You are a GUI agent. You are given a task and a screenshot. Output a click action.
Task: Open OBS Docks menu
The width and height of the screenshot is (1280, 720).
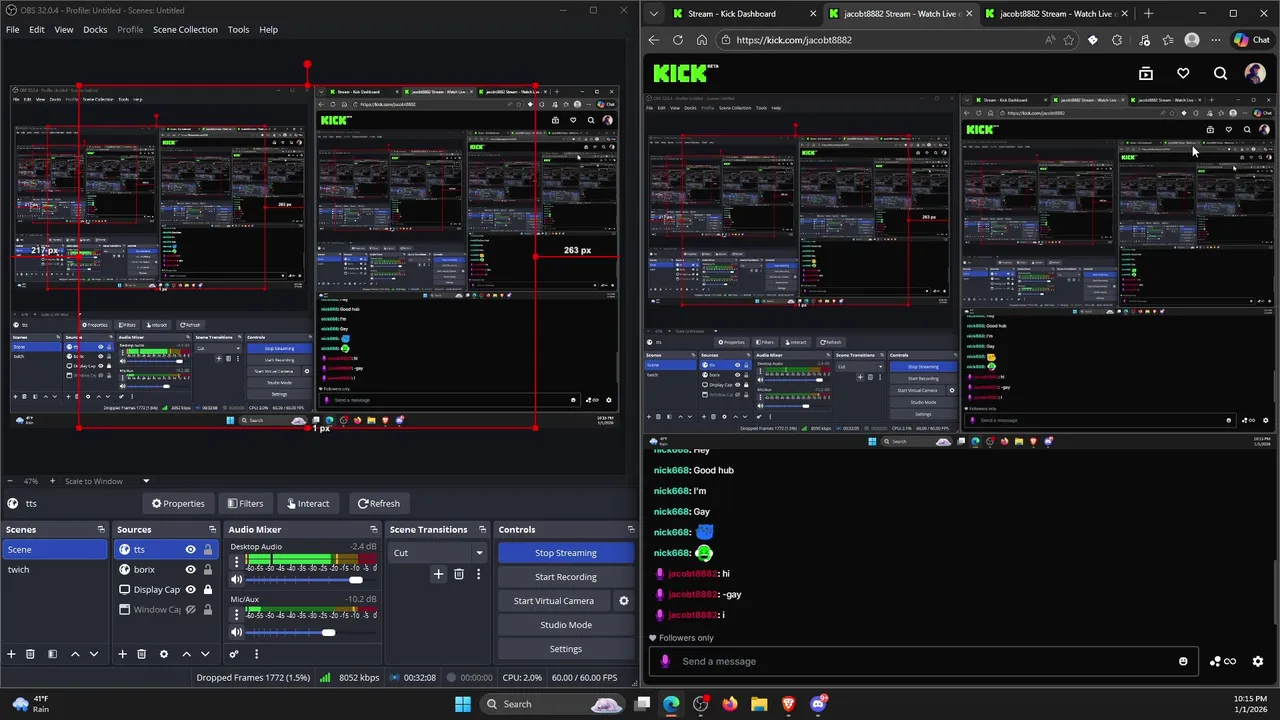[x=95, y=29]
